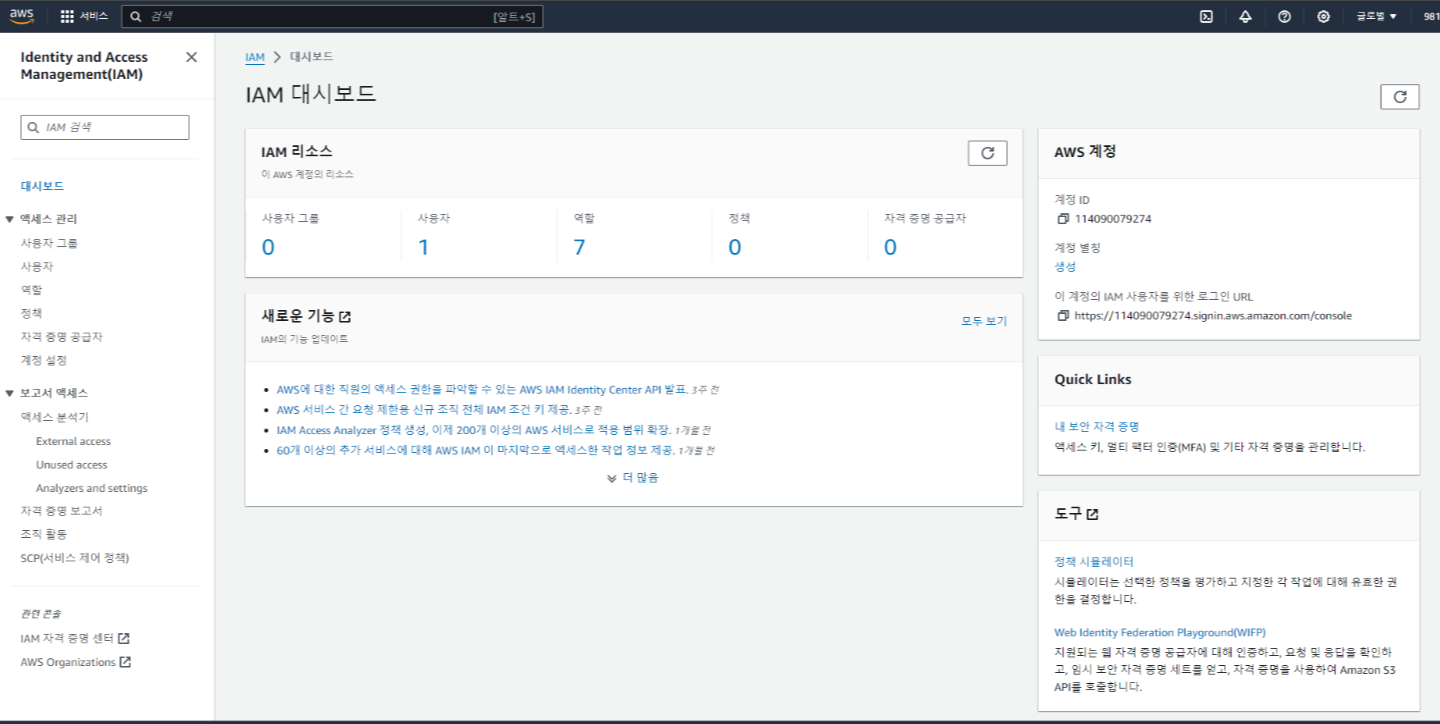The image size is (1440, 724).
Task: Click 모두 보기 in 새로운 기능
Action: tap(984, 321)
